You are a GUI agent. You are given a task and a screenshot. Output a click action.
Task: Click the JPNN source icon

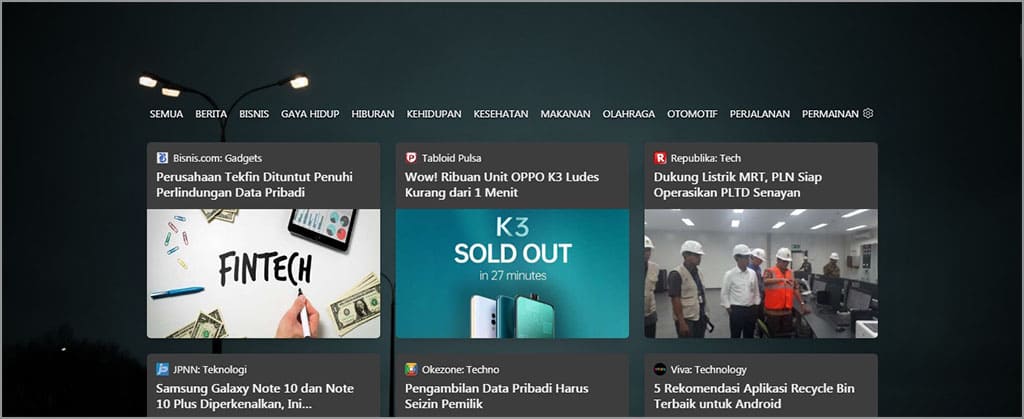pos(162,369)
